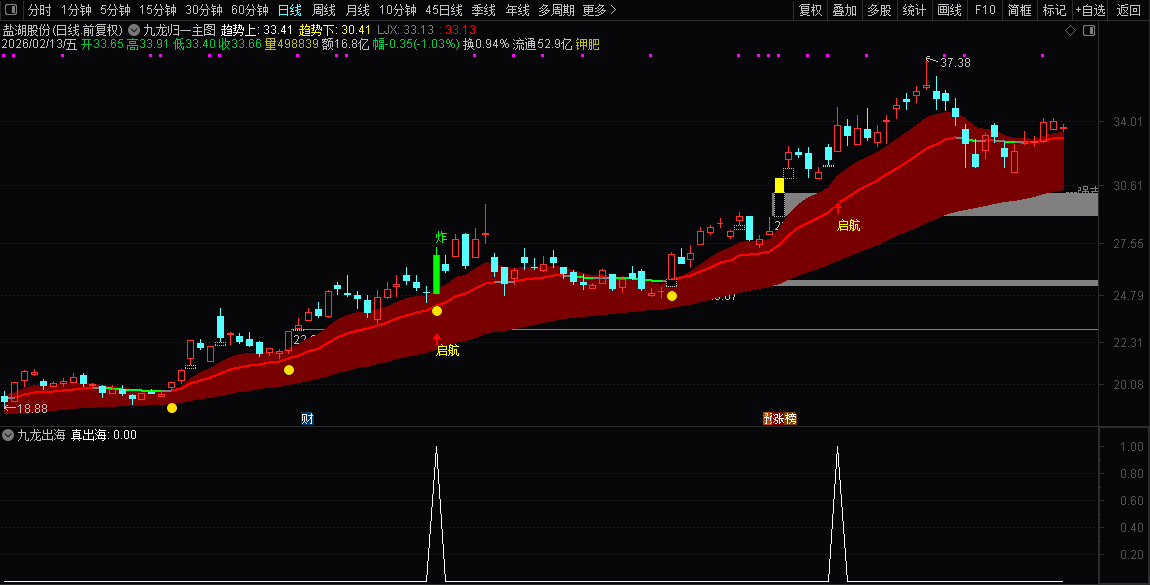This screenshot has width=1150, height=585.
Task: Toggle the right side panel icon
Action: coord(1089,31)
